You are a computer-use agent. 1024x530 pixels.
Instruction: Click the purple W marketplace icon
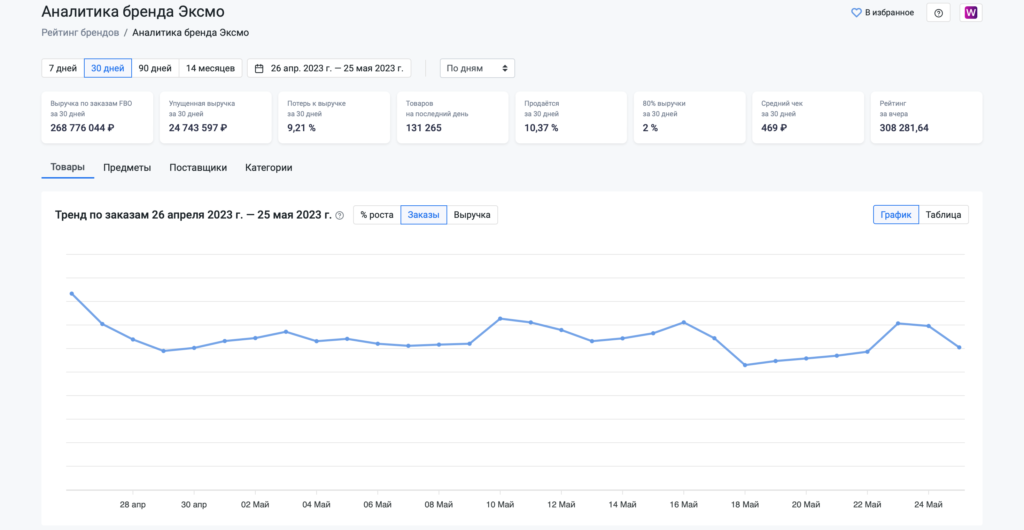click(970, 13)
